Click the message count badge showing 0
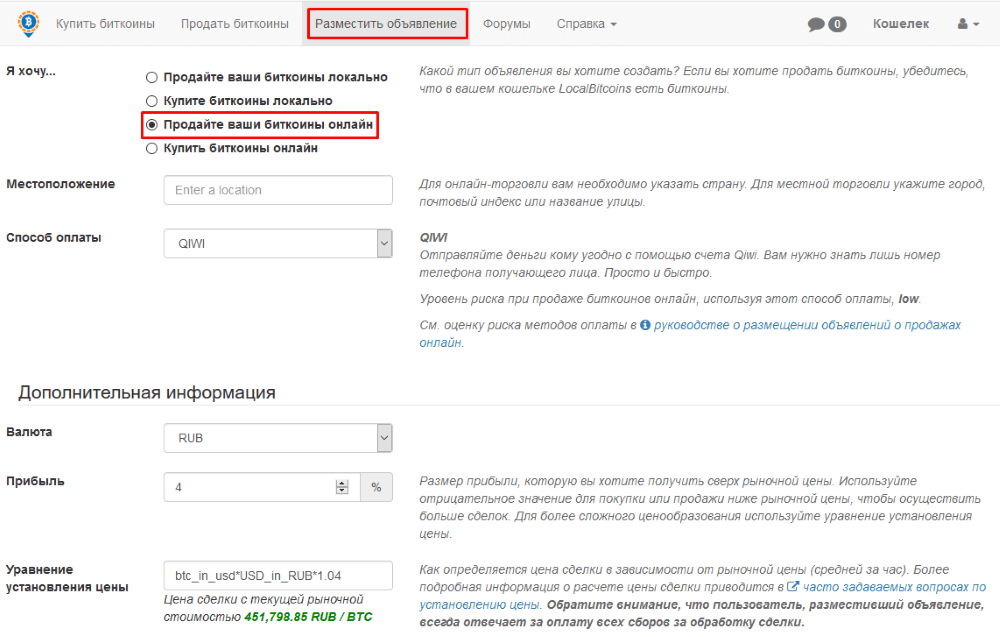Screen dimensions: 1000x637 point(837,24)
